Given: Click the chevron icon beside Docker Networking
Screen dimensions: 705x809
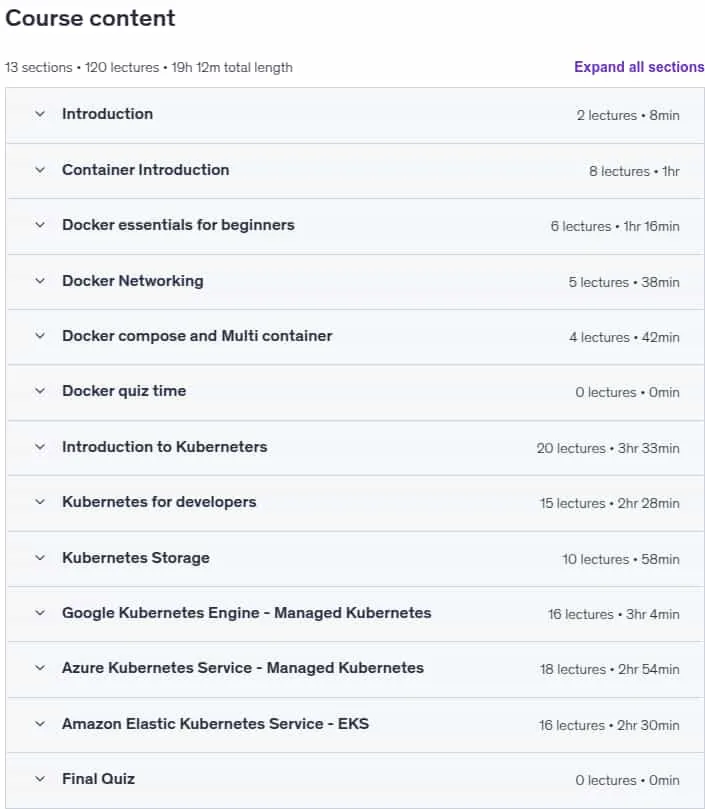Looking at the screenshot, I should [x=40, y=281].
